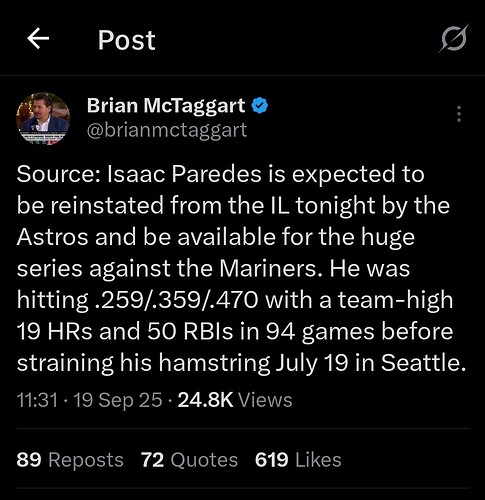Screen dimensions: 485x500
Task: Click the .259/.359/.470 stat line
Action: coord(177,300)
